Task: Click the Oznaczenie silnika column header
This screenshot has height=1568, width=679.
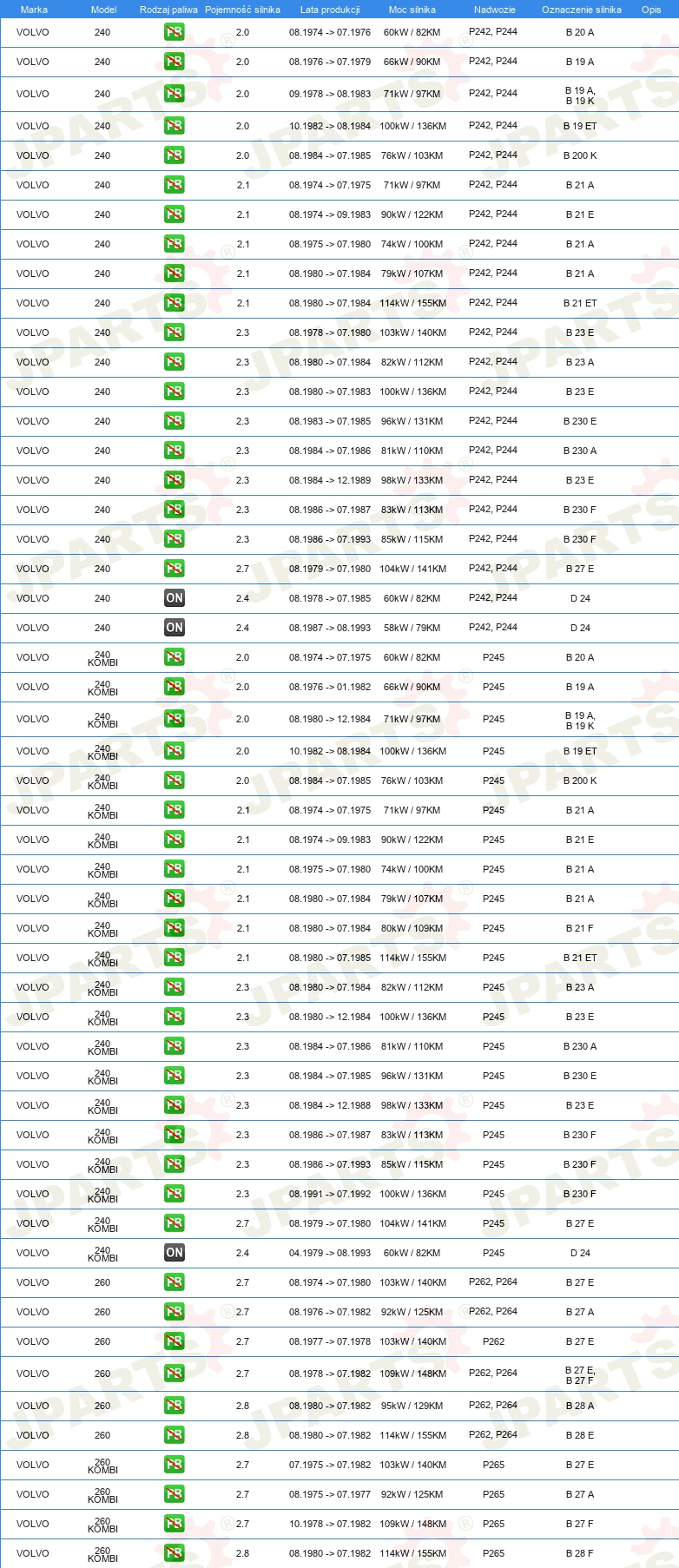Action: [x=582, y=10]
